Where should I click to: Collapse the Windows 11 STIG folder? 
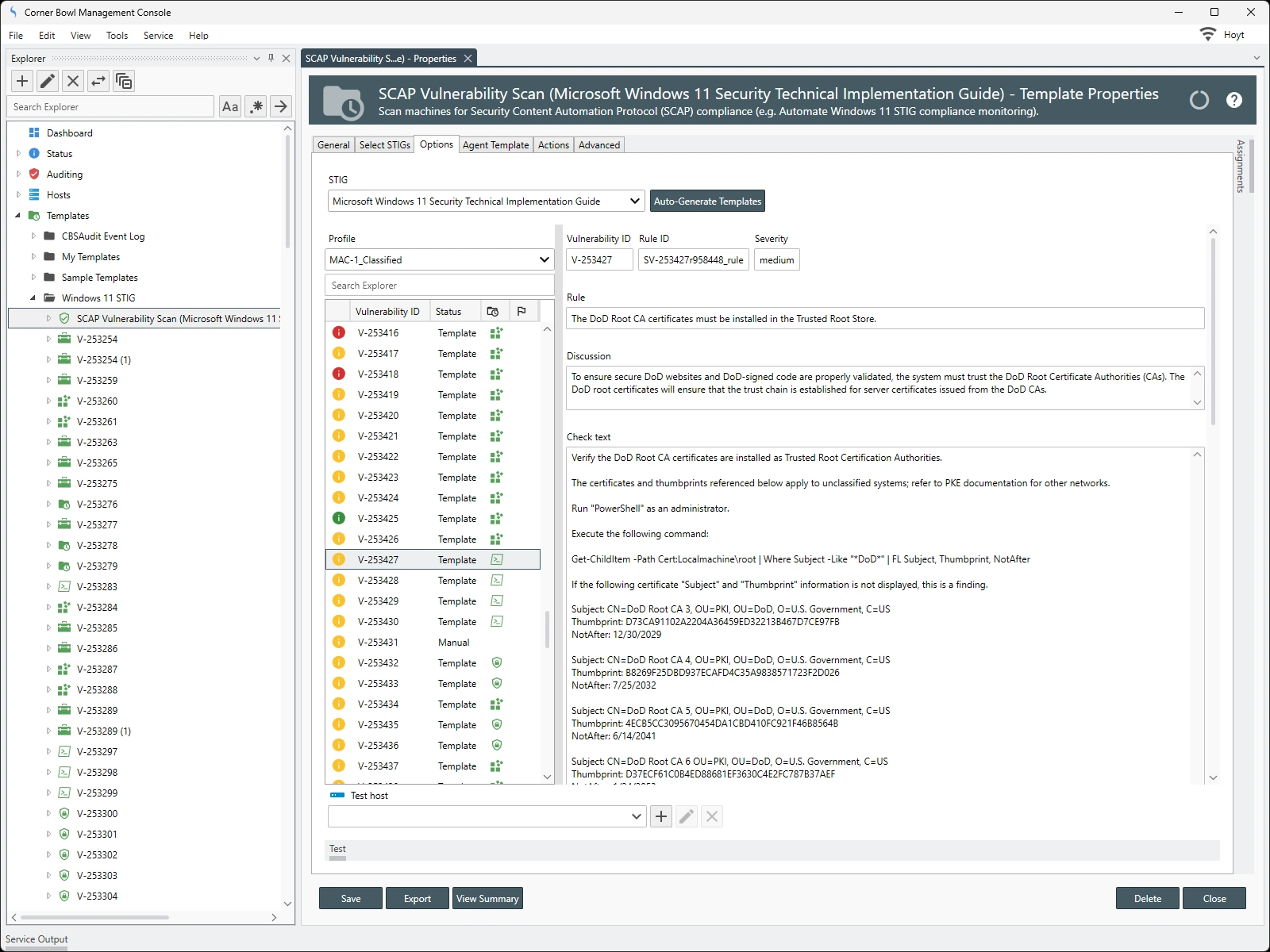coord(33,298)
